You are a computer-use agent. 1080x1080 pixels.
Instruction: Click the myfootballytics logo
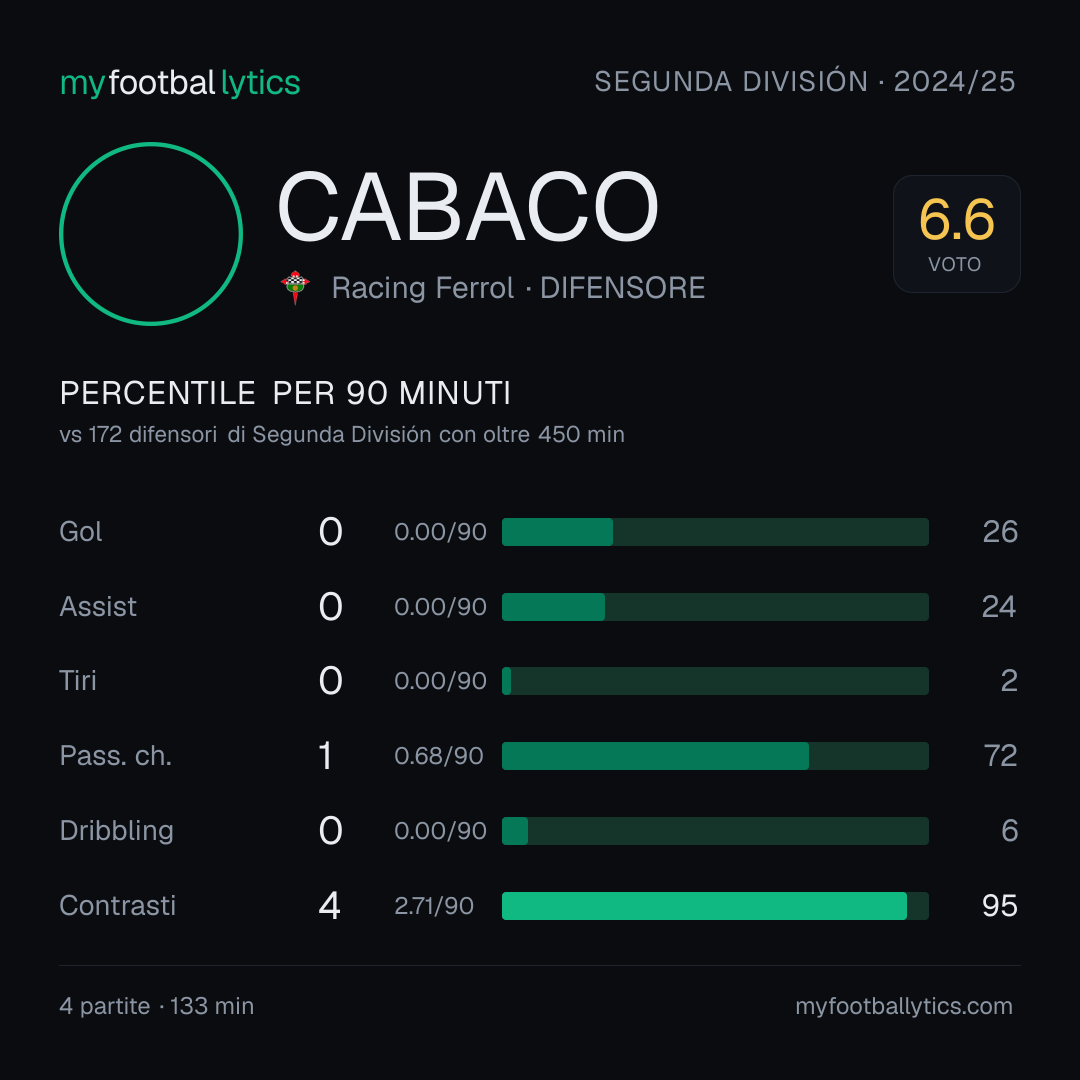180,83
